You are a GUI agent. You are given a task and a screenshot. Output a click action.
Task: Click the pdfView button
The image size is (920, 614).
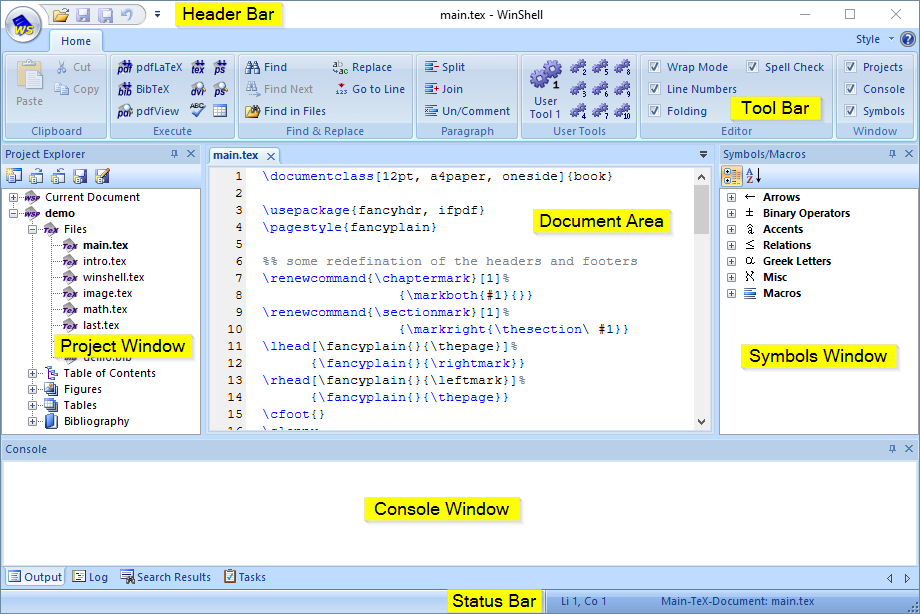pos(148,110)
